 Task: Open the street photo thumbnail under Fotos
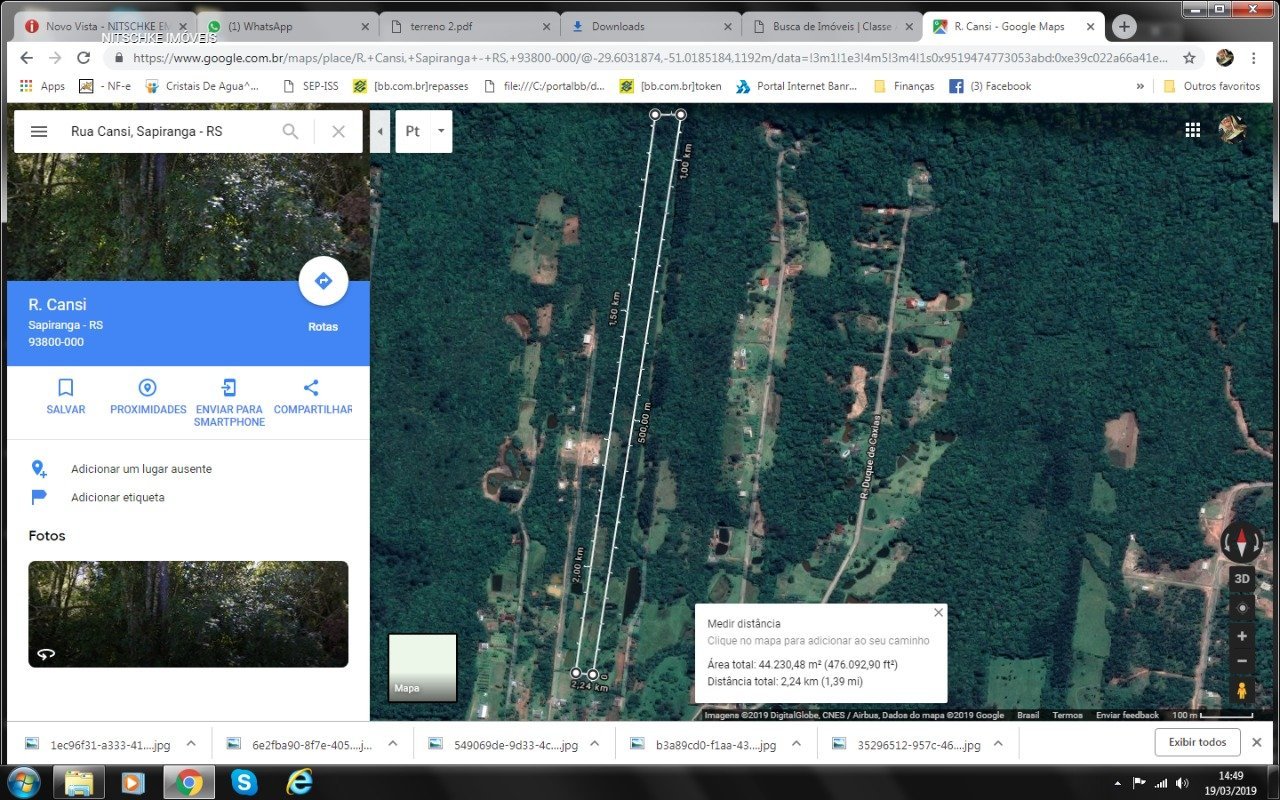(x=188, y=614)
